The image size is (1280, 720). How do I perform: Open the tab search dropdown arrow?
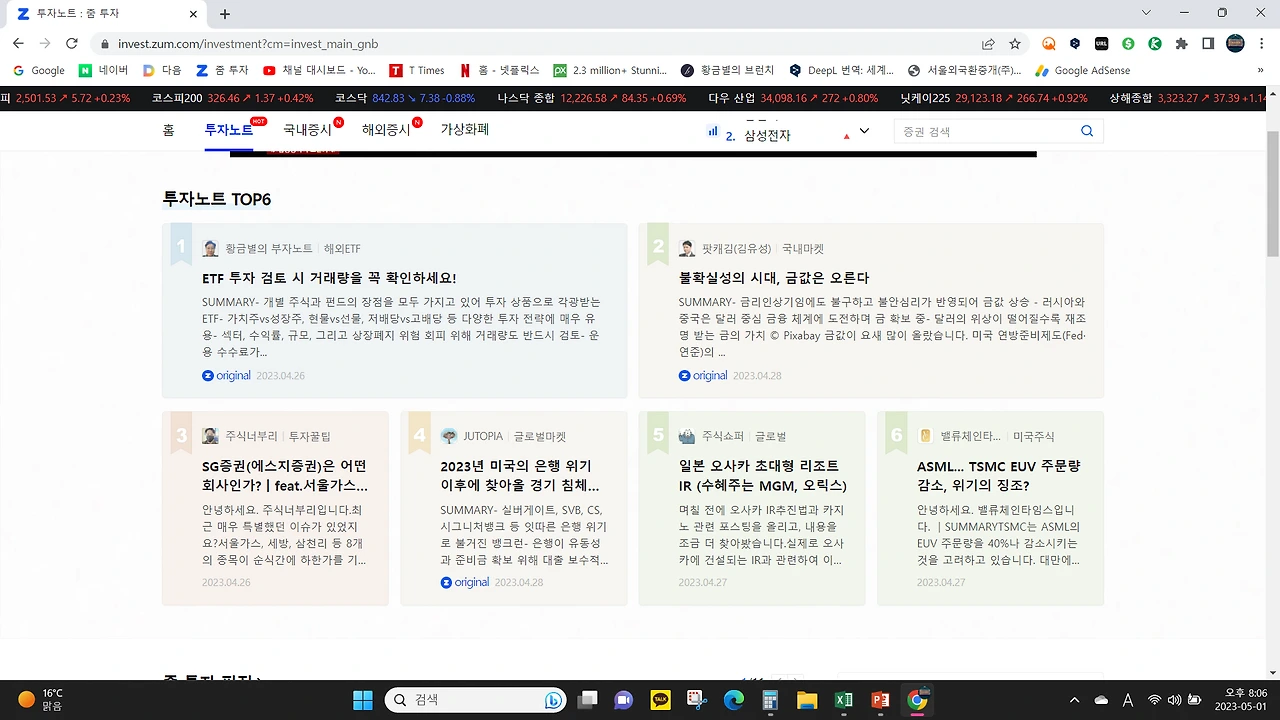(x=1146, y=13)
